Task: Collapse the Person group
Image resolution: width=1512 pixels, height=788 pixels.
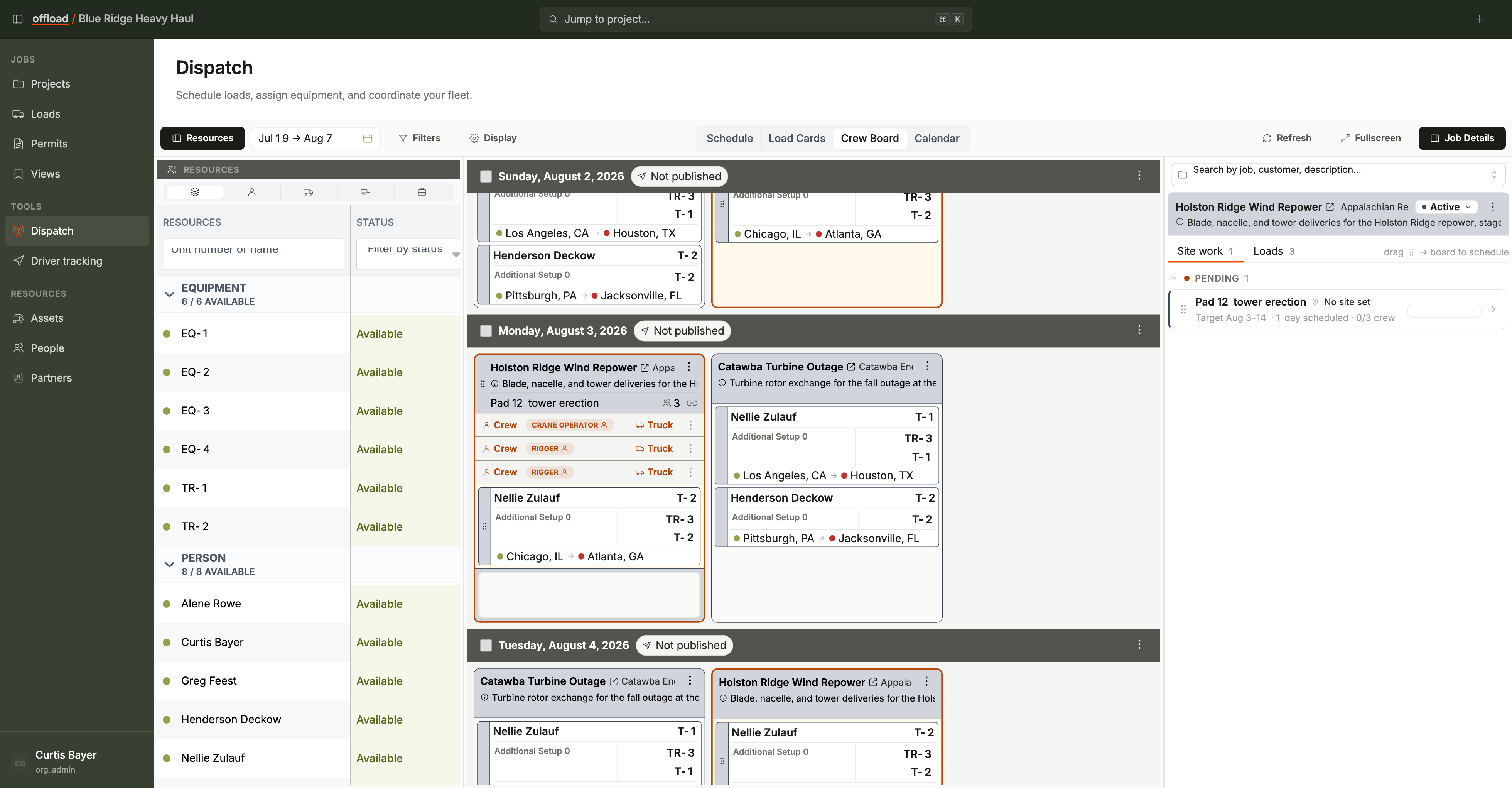Action: click(x=170, y=564)
